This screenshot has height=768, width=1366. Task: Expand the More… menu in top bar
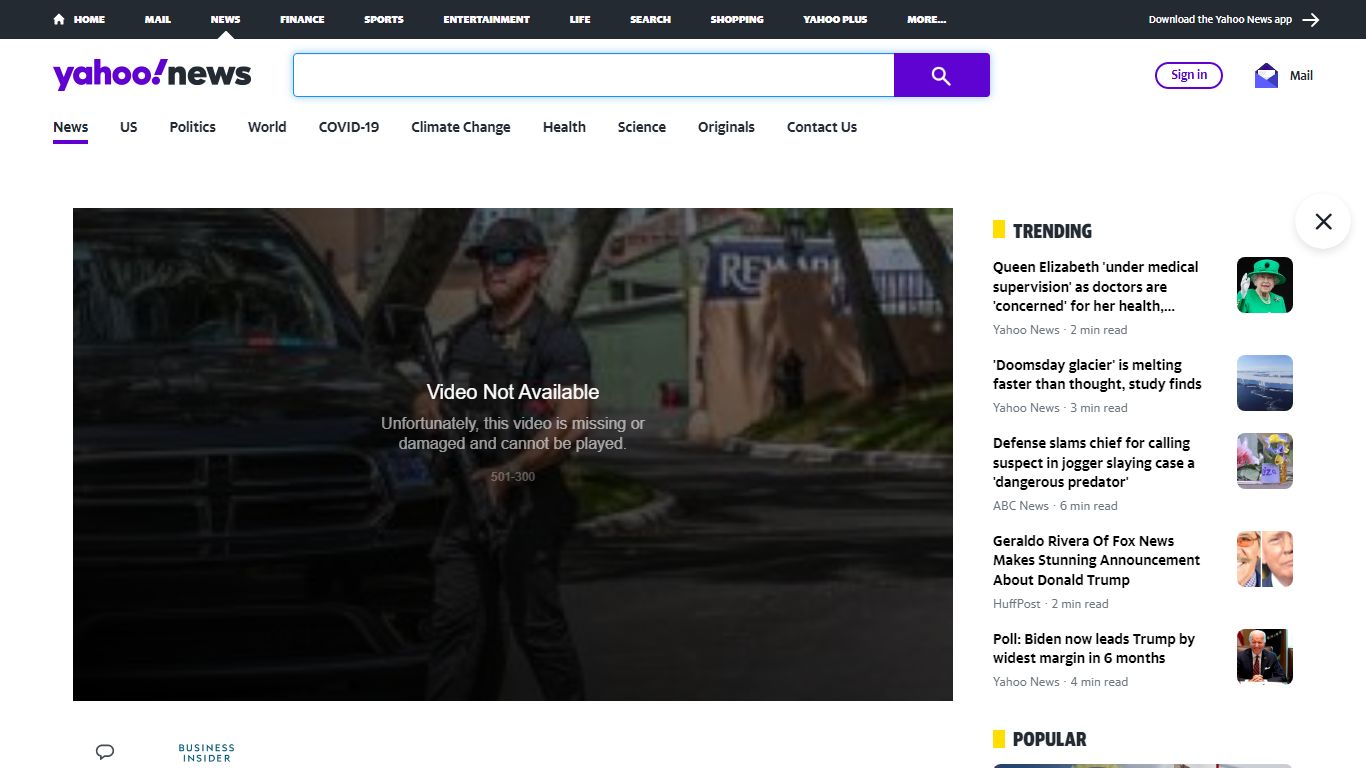pyautogui.click(x=926, y=19)
